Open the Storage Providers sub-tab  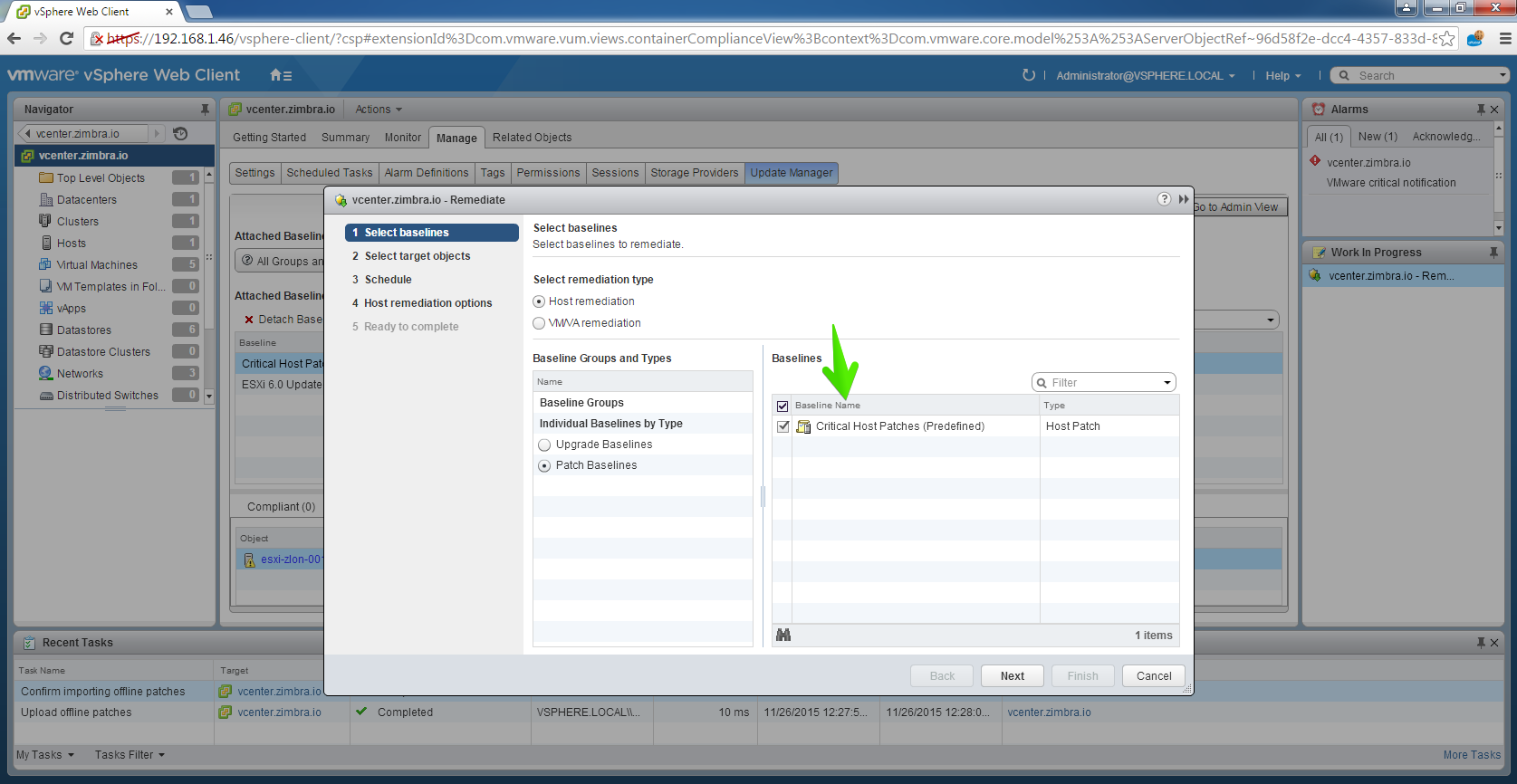pyautogui.click(x=695, y=173)
